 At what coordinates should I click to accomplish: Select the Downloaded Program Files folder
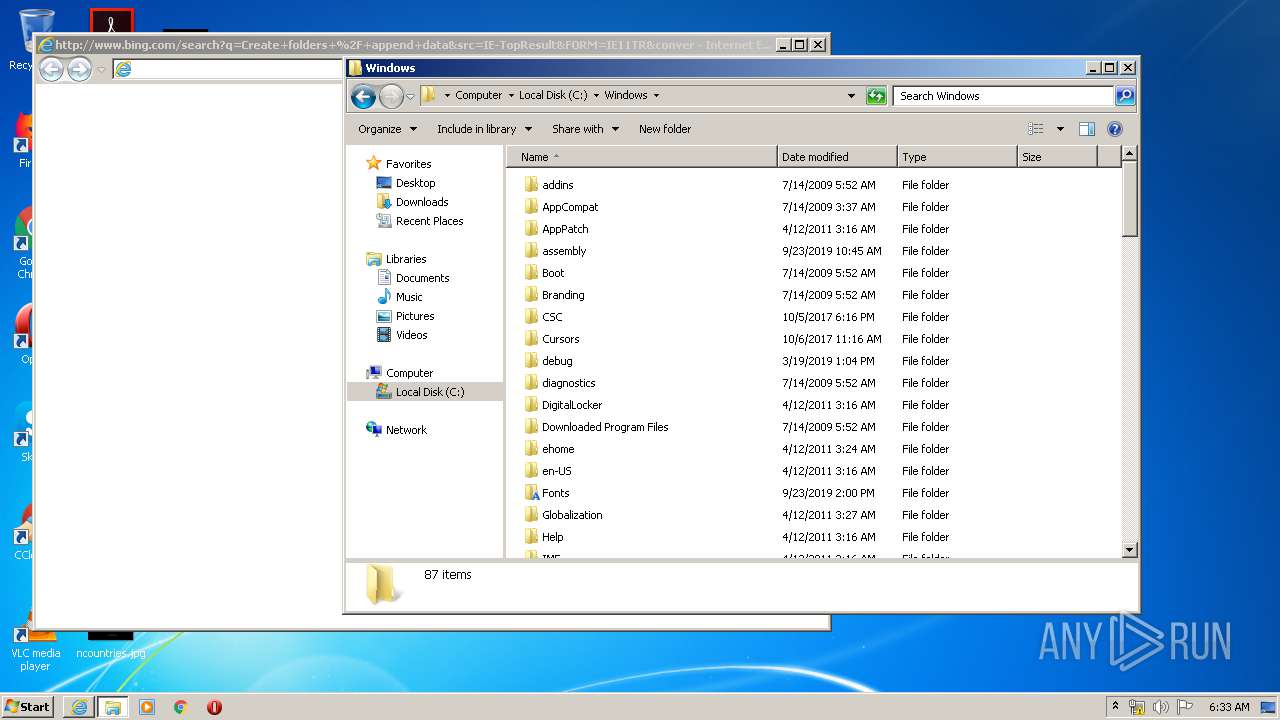(x=605, y=427)
